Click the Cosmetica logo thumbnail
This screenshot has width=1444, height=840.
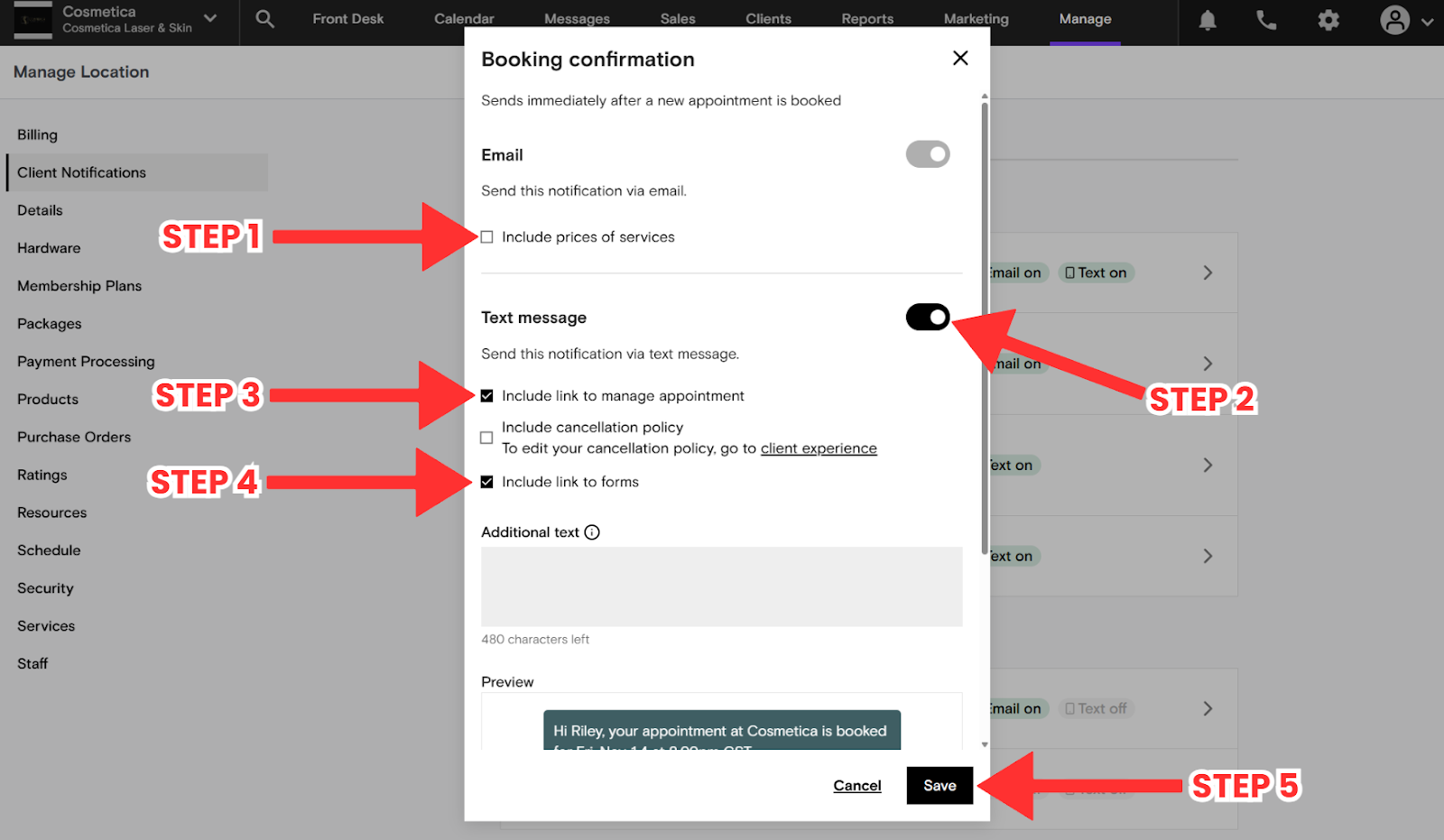coord(32,19)
